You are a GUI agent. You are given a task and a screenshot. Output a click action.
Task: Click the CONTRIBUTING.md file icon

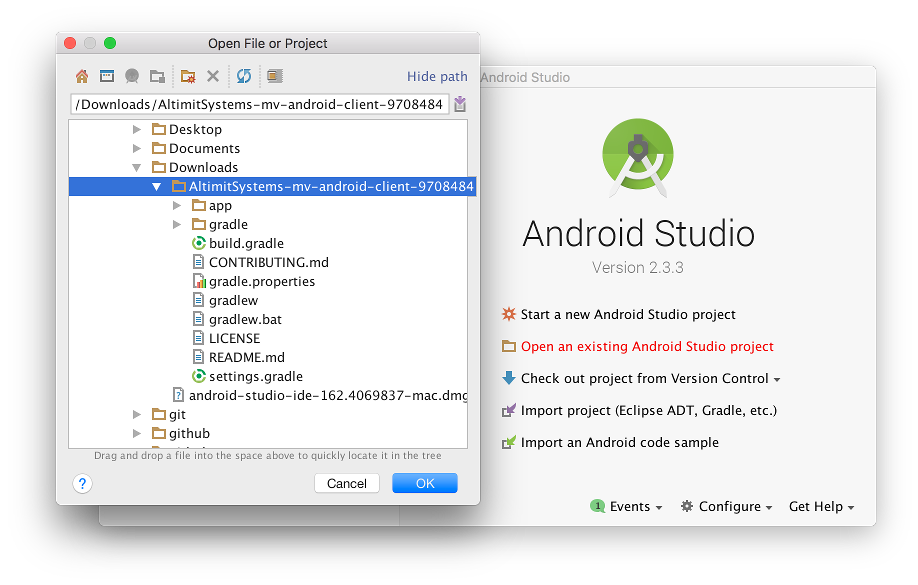199,262
